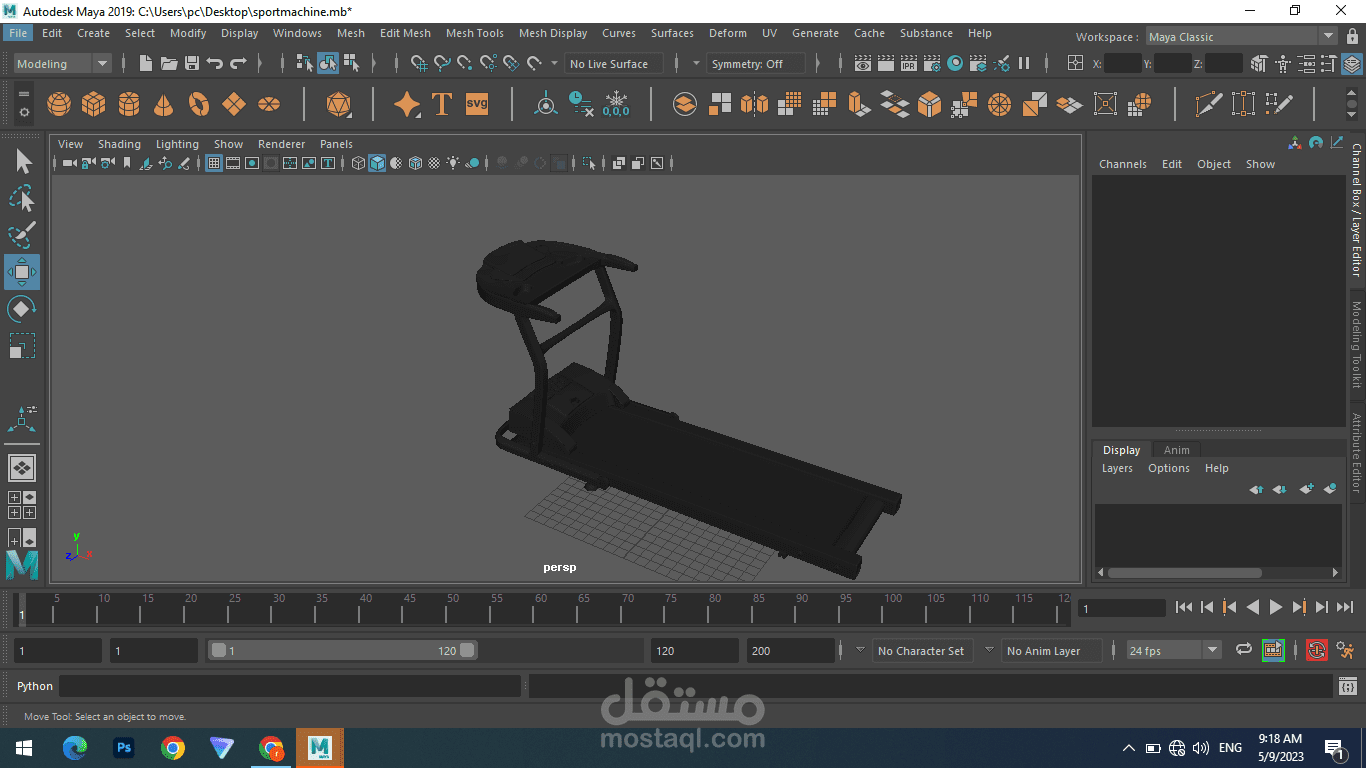The width and height of the screenshot is (1366, 768).
Task: Open the viewport Renderer menu
Action: tap(281, 144)
